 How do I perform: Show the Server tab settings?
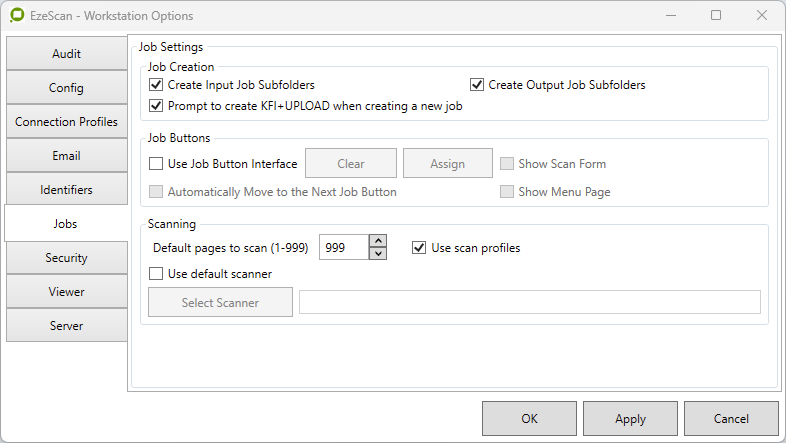click(x=67, y=326)
